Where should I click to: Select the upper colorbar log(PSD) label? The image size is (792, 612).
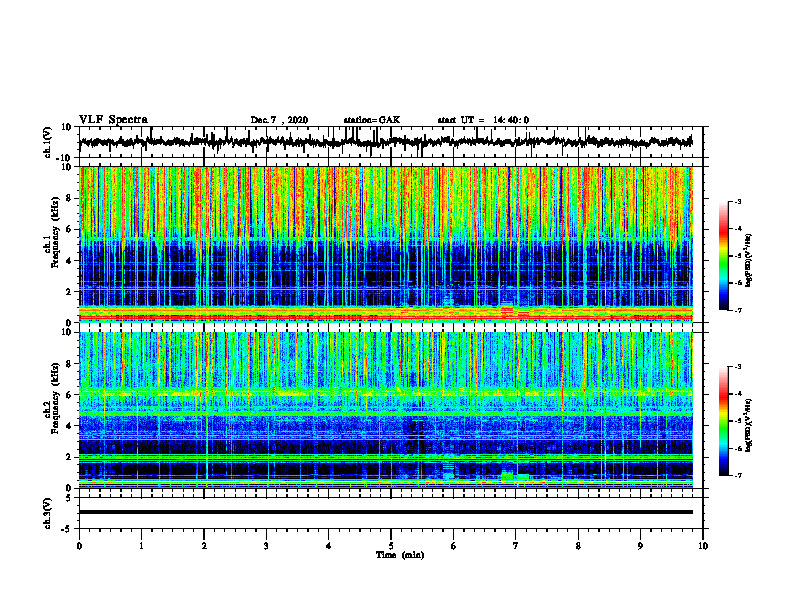[x=749, y=261]
